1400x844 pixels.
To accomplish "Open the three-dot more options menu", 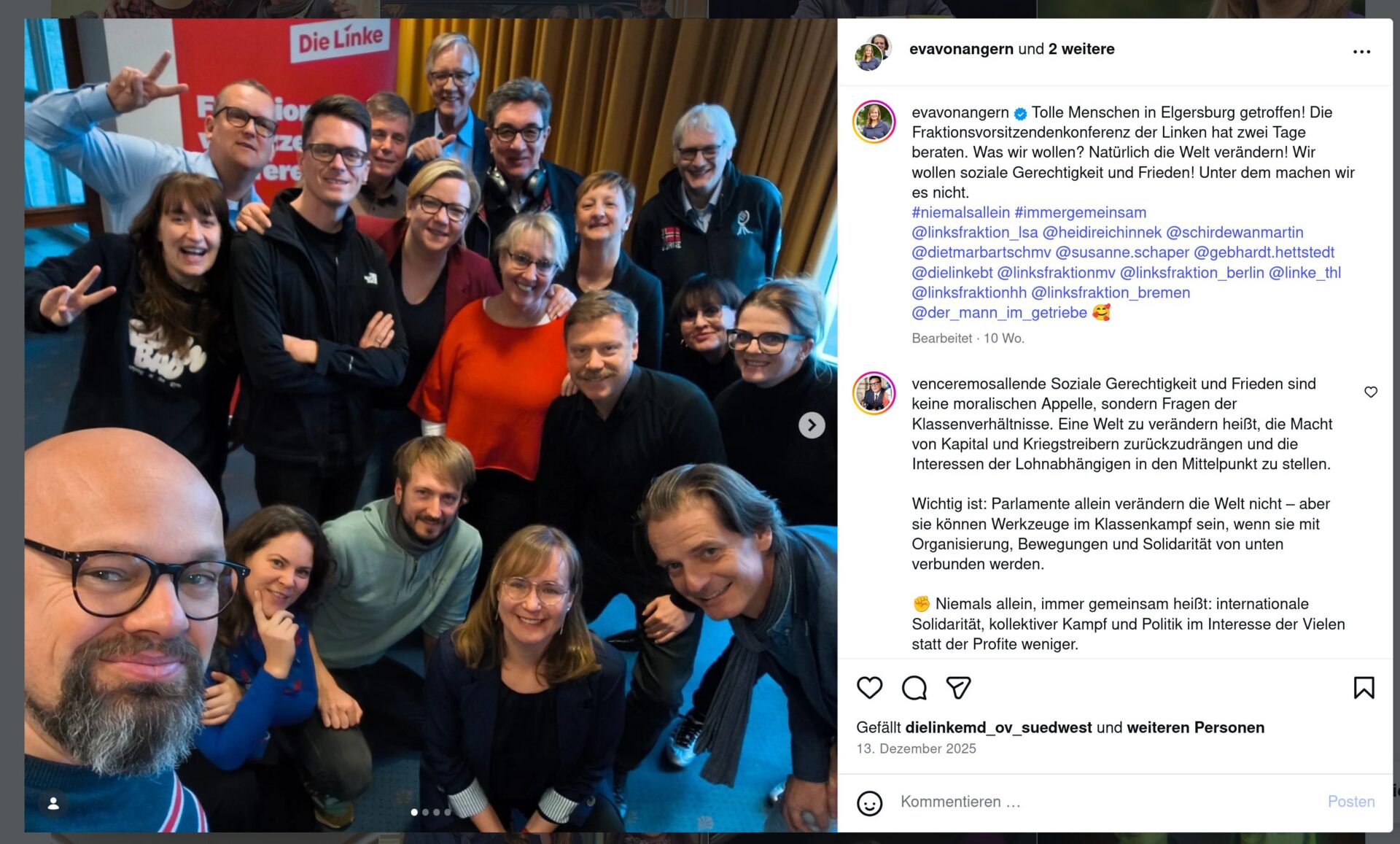I will [x=1361, y=52].
